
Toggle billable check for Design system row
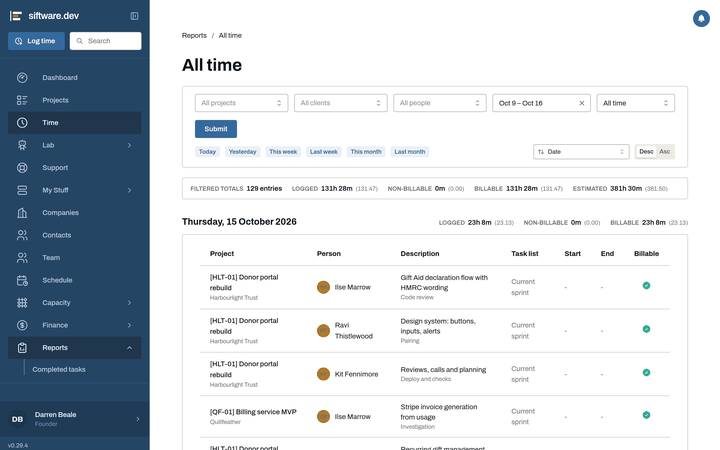(646, 329)
